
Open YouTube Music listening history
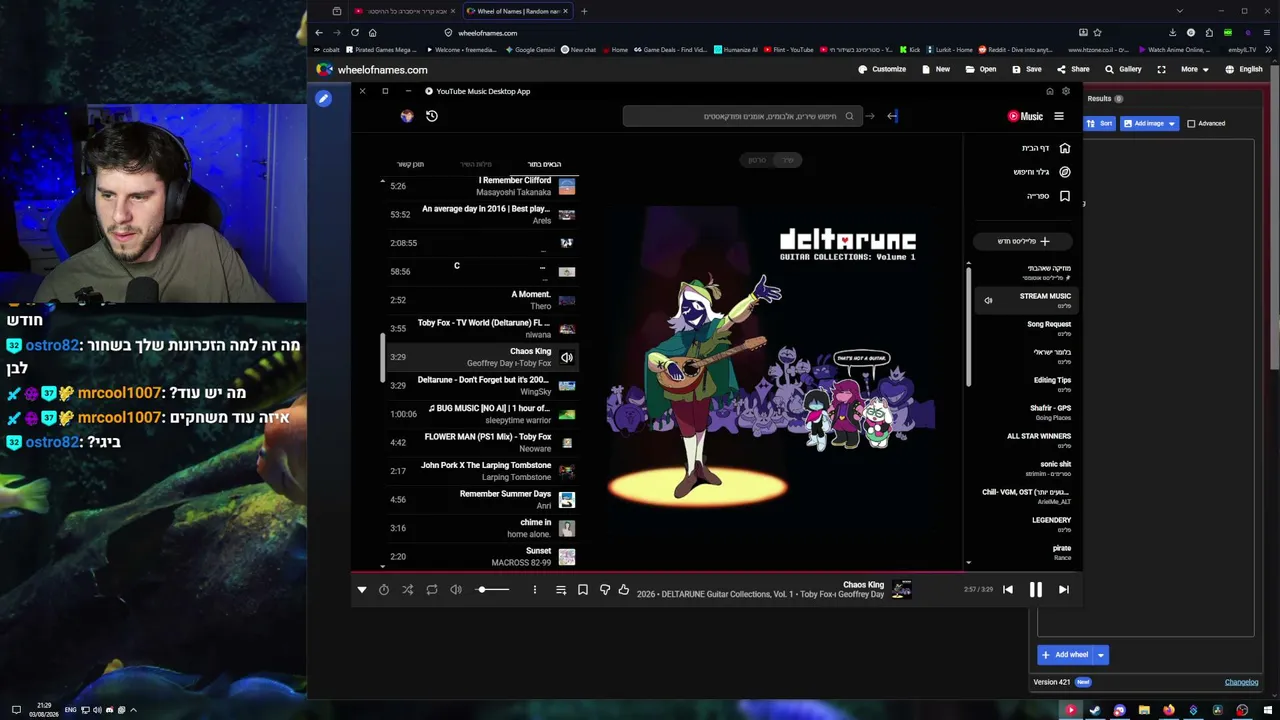pos(432,116)
